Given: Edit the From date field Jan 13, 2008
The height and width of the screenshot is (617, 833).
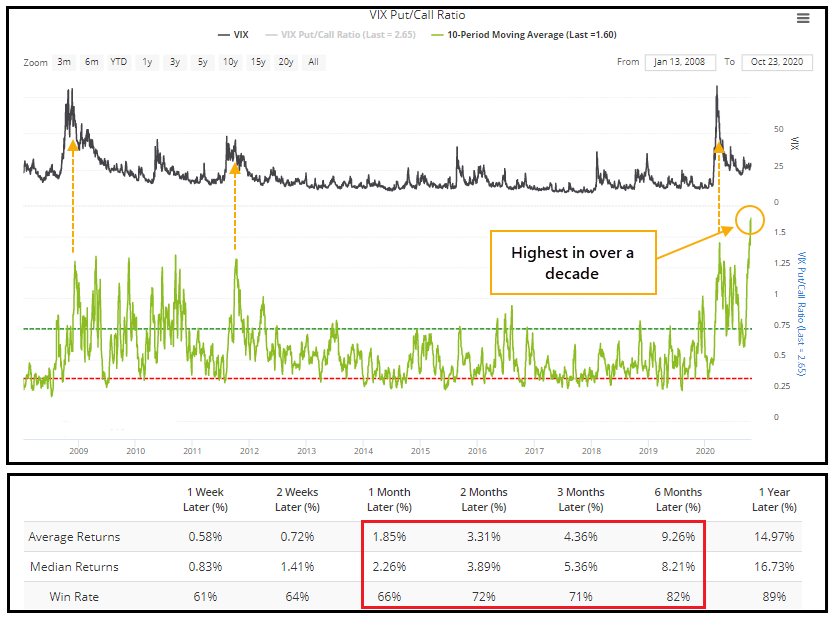Looking at the screenshot, I should (x=679, y=62).
